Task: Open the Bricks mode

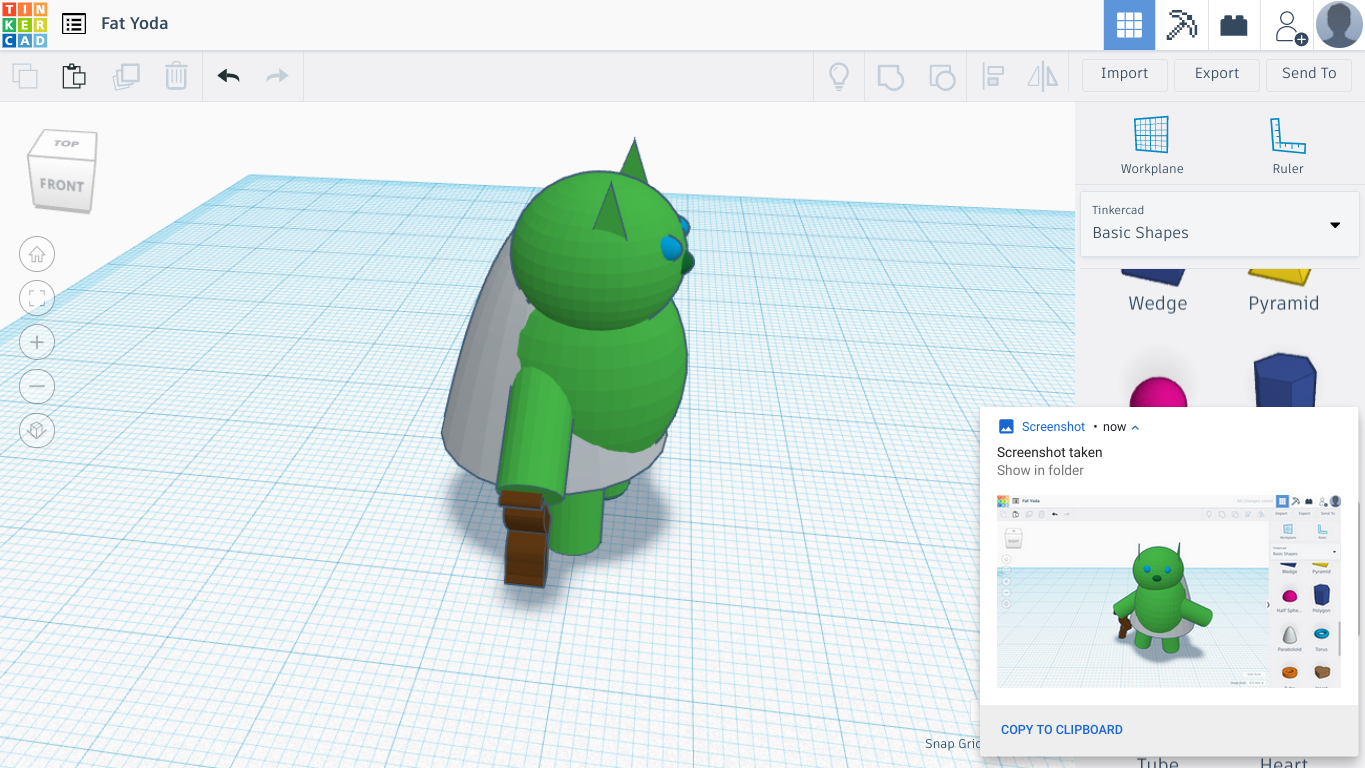Action: tap(1234, 25)
